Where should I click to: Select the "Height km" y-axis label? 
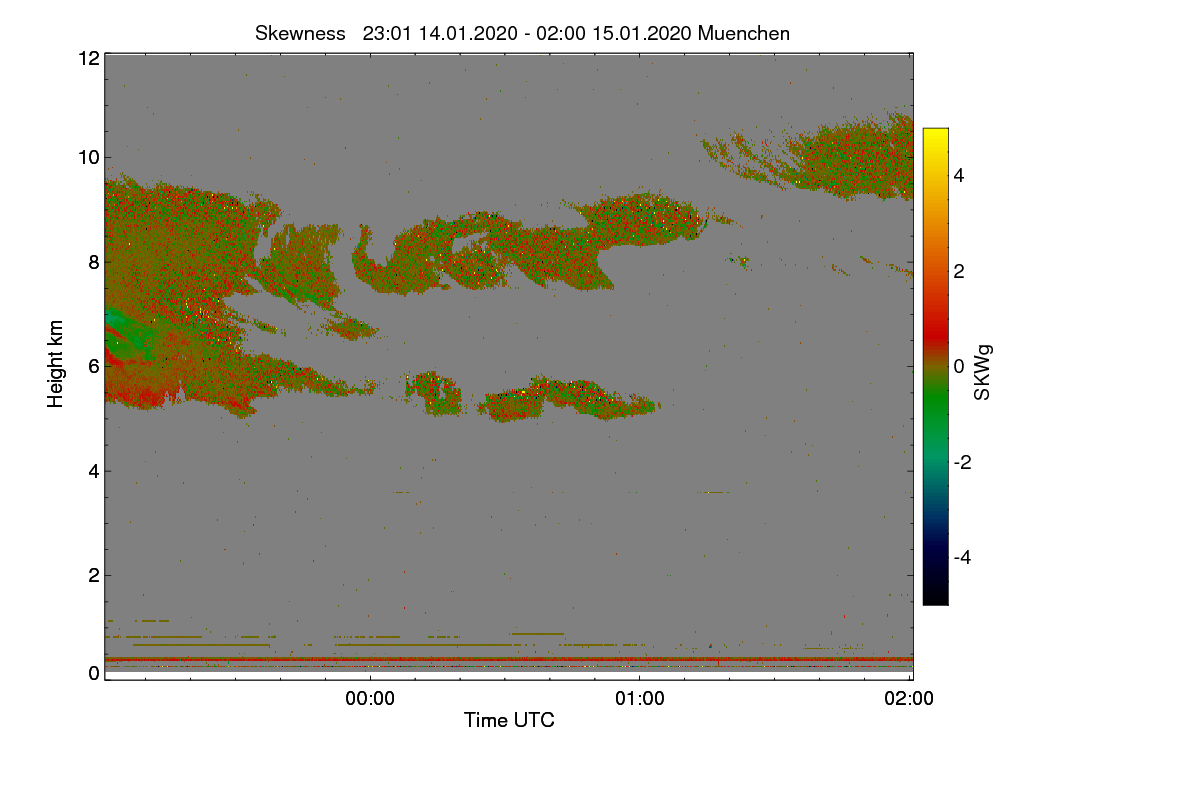tap(56, 363)
